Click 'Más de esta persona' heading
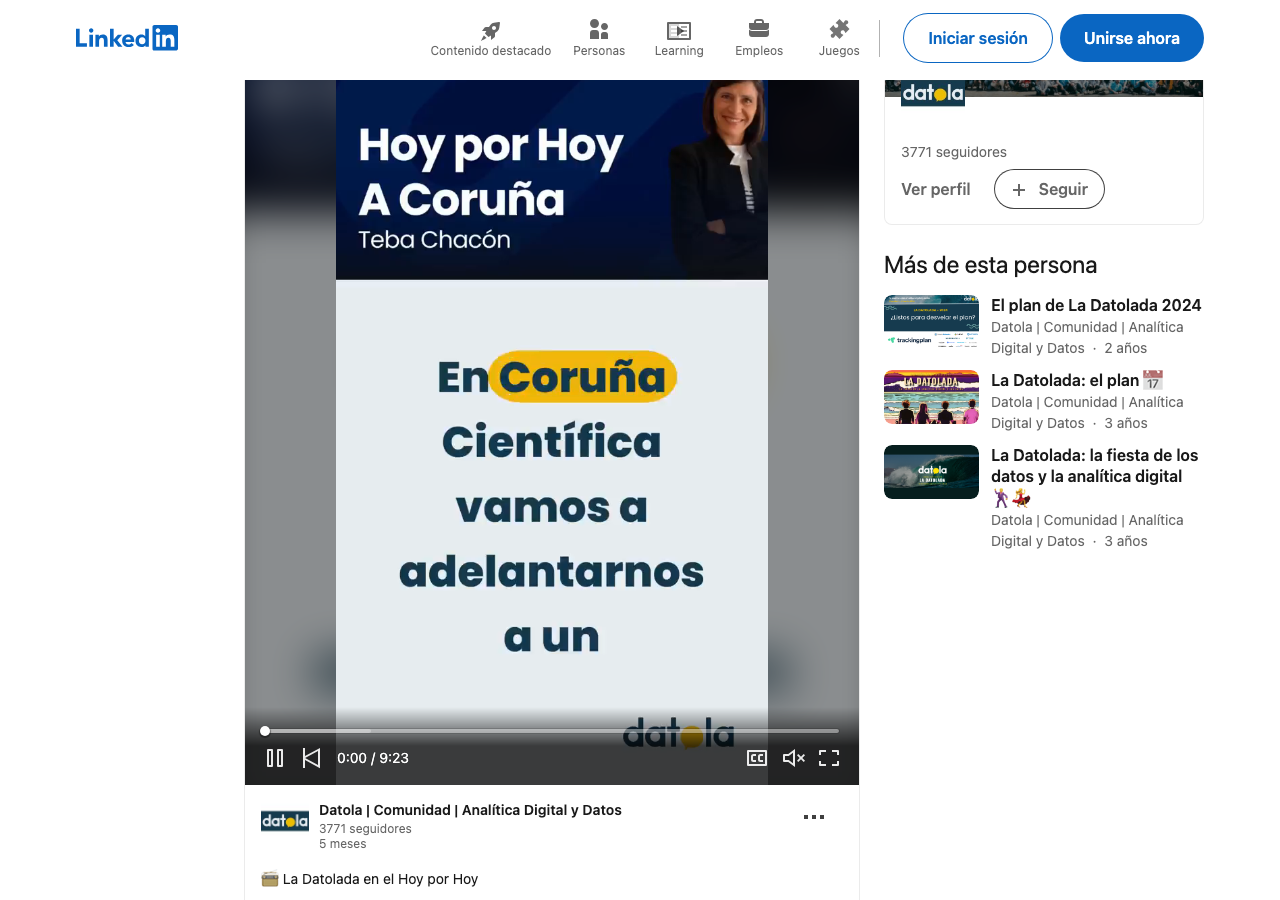 (x=991, y=265)
